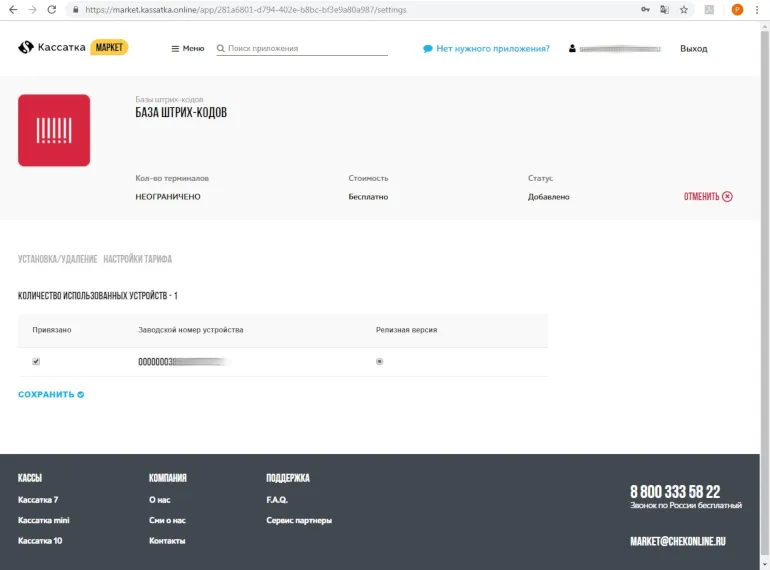The width and height of the screenshot is (770, 570).
Task: Click the НЕОГРАНИЧЕНО terminals value
Action: point(168,197)
